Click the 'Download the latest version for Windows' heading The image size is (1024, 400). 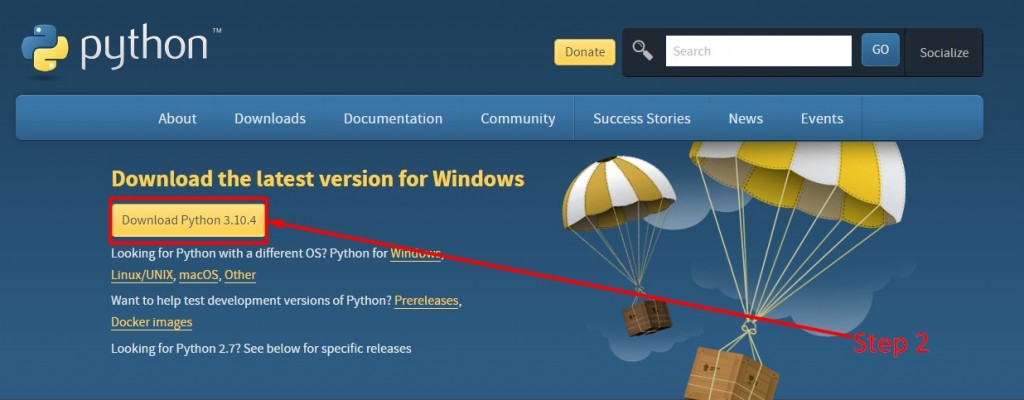[317, 178]
